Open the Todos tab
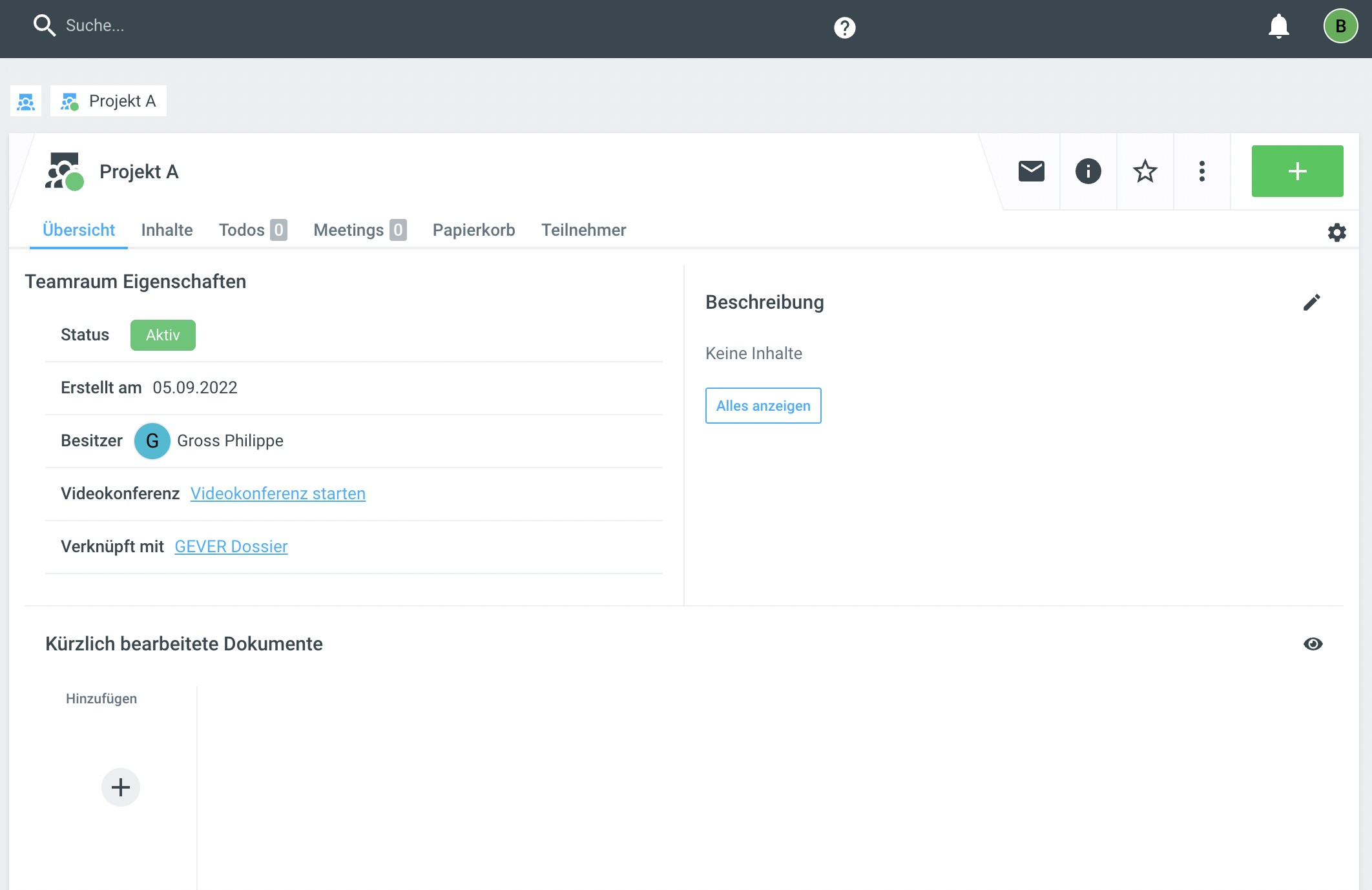Screen dimensions: 1372x890 [x=252, y=231]
